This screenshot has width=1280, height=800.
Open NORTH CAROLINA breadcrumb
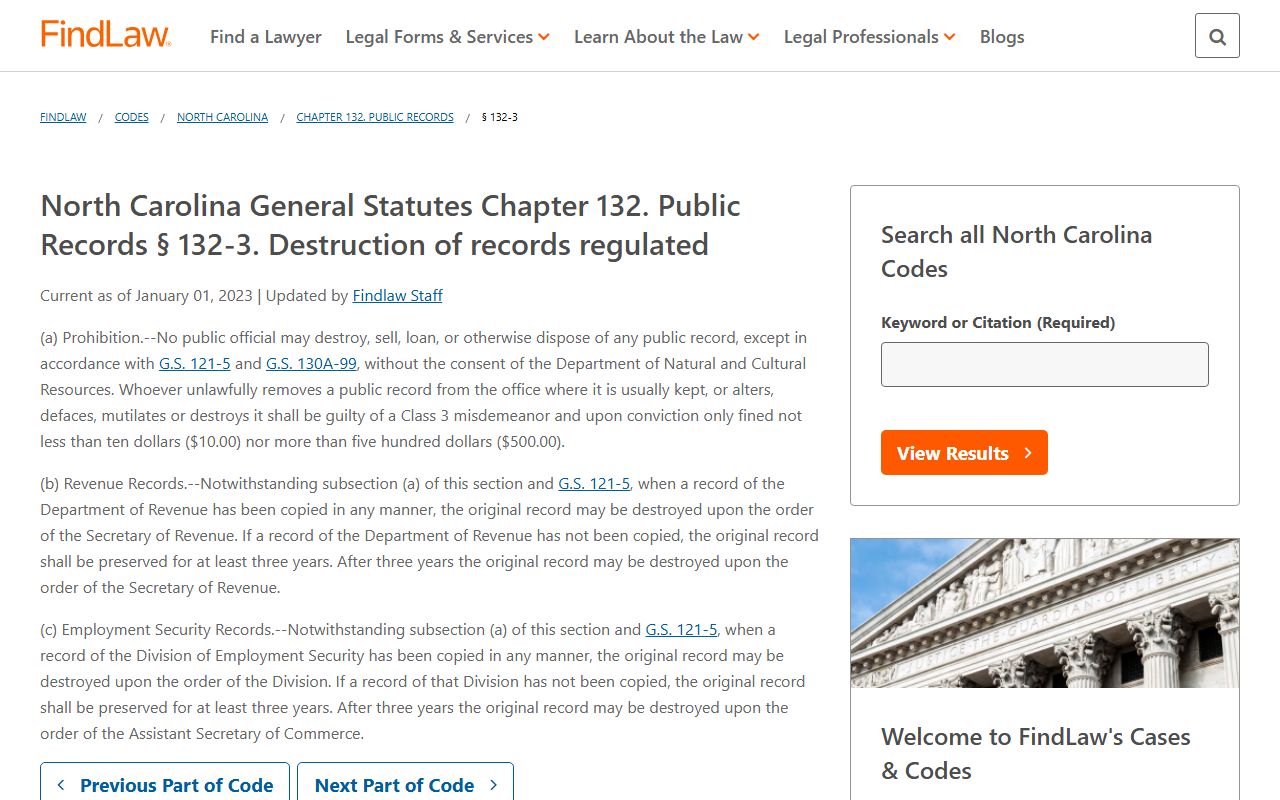(222, 117)
